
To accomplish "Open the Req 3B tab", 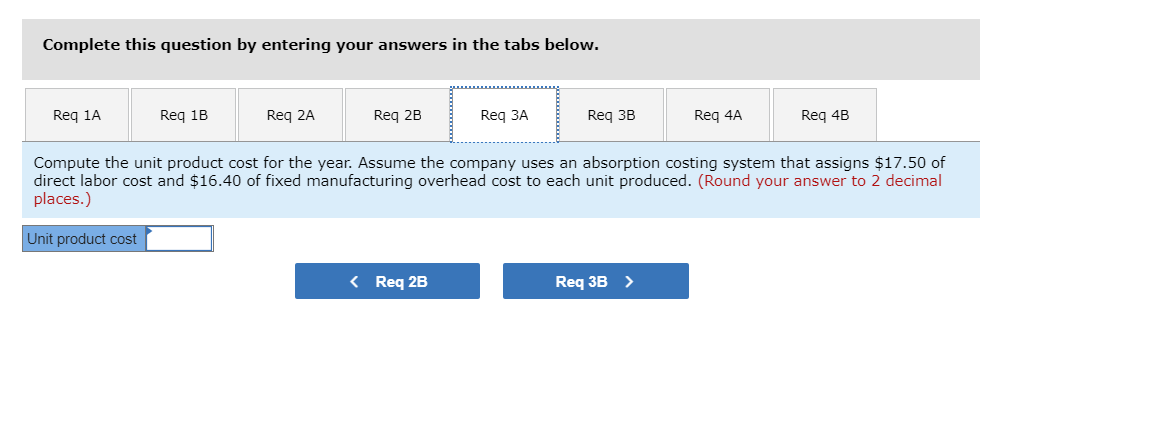I will pos(611,115).
